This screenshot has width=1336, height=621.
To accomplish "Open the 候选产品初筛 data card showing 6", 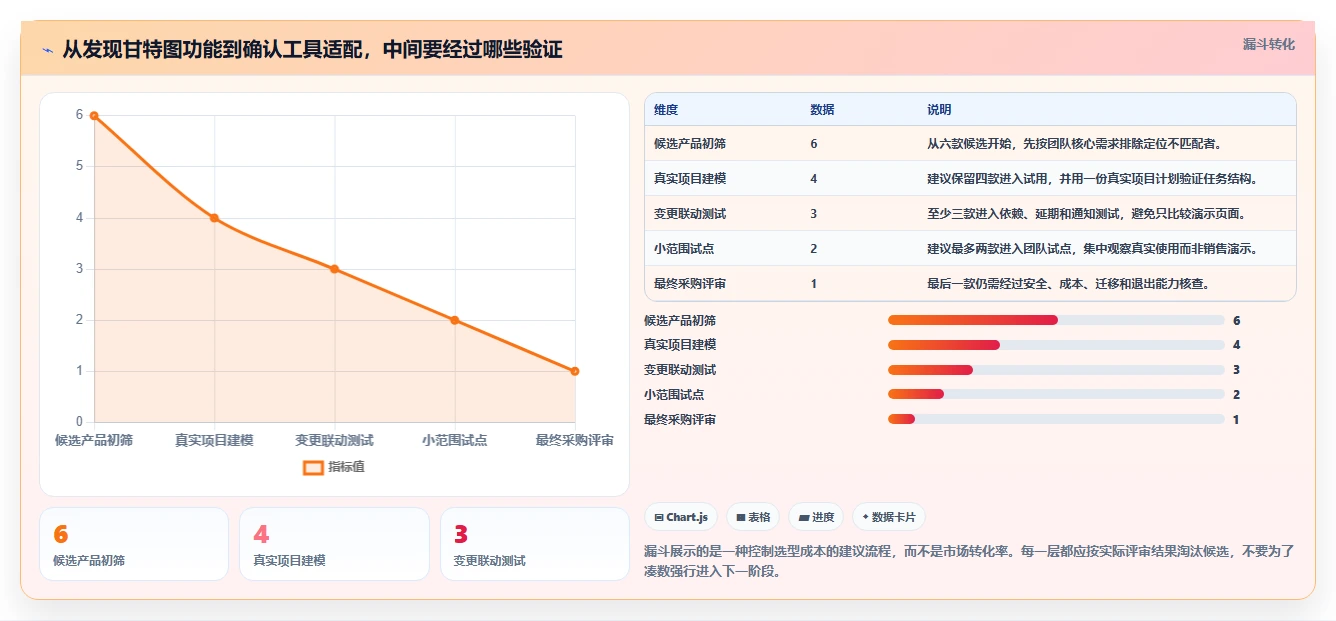I will pyautogui.click(x=134, y=544).
